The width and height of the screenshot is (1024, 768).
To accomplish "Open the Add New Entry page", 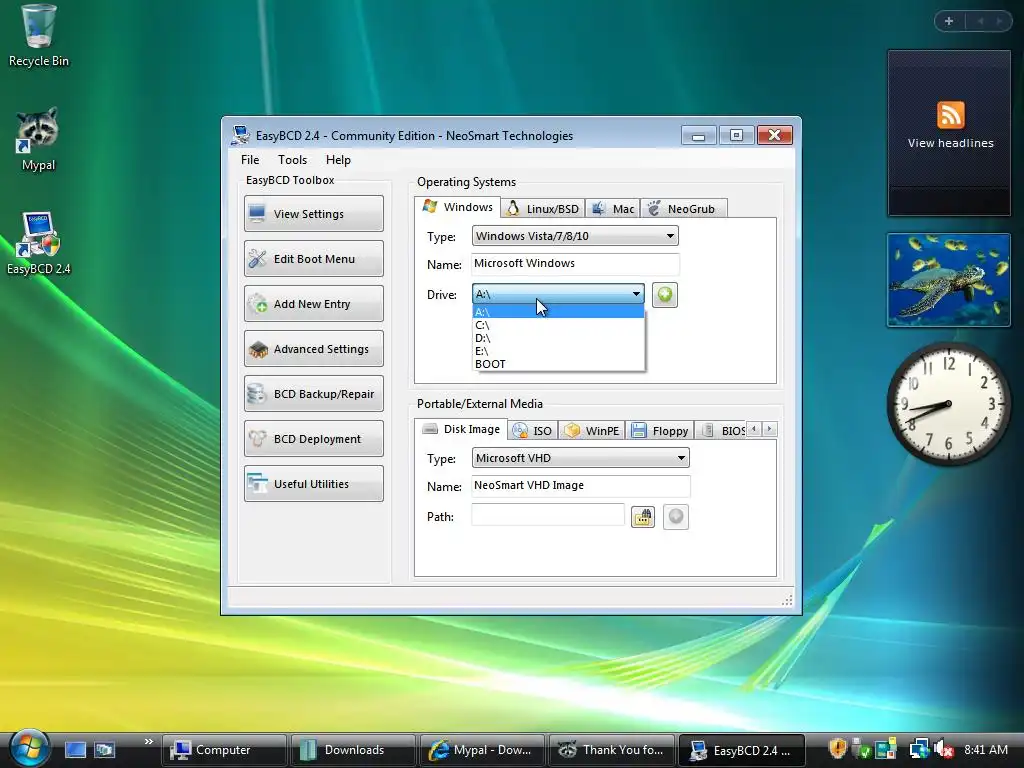I will [x=313, y=304].
